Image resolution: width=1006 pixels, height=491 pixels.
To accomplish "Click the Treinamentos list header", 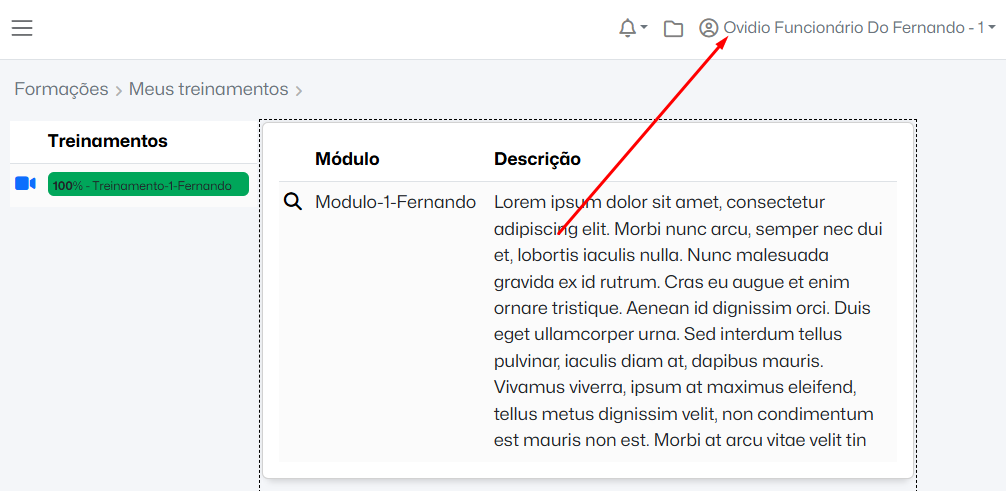I will [107, 141].
